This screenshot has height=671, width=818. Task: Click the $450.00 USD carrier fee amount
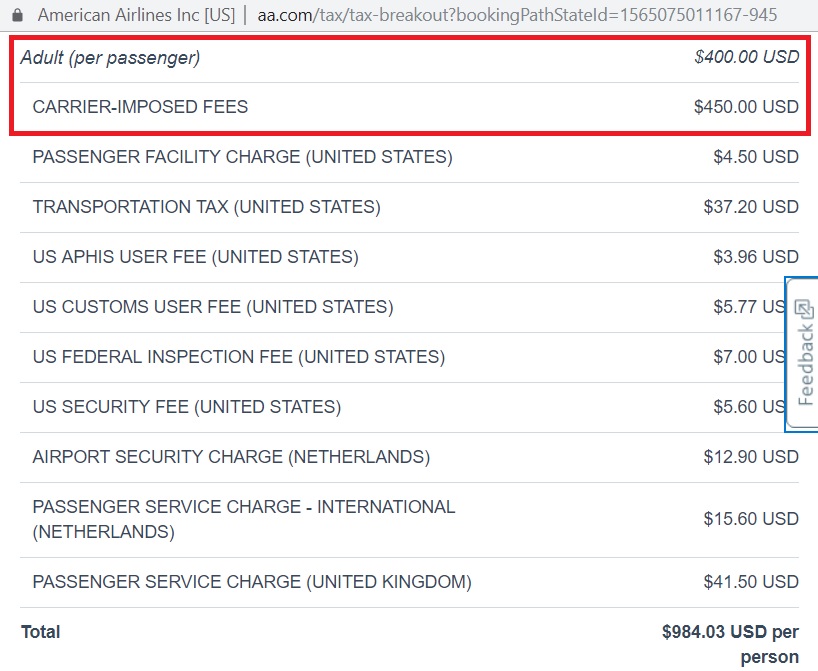746,107
